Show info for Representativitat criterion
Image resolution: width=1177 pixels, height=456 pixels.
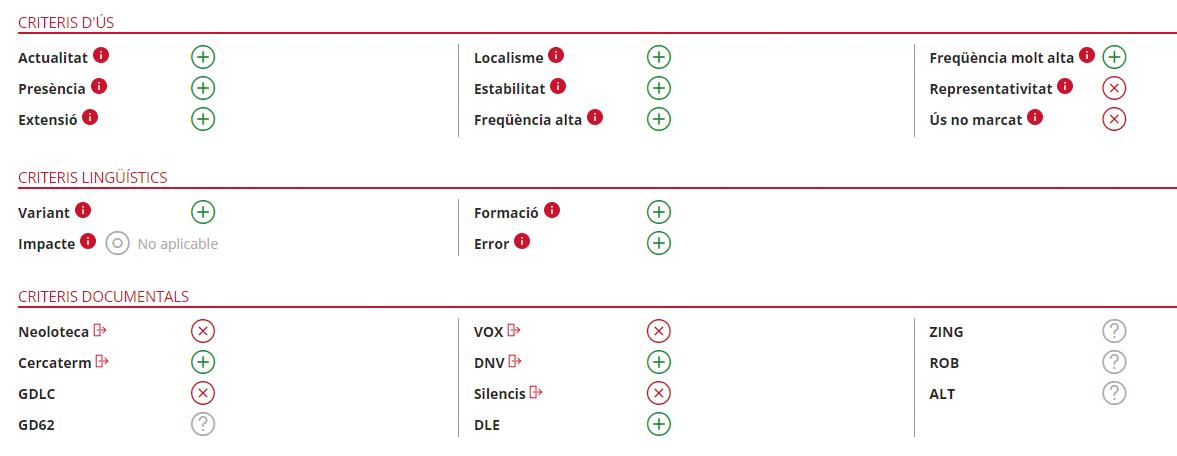click(x=1065, y=87)
